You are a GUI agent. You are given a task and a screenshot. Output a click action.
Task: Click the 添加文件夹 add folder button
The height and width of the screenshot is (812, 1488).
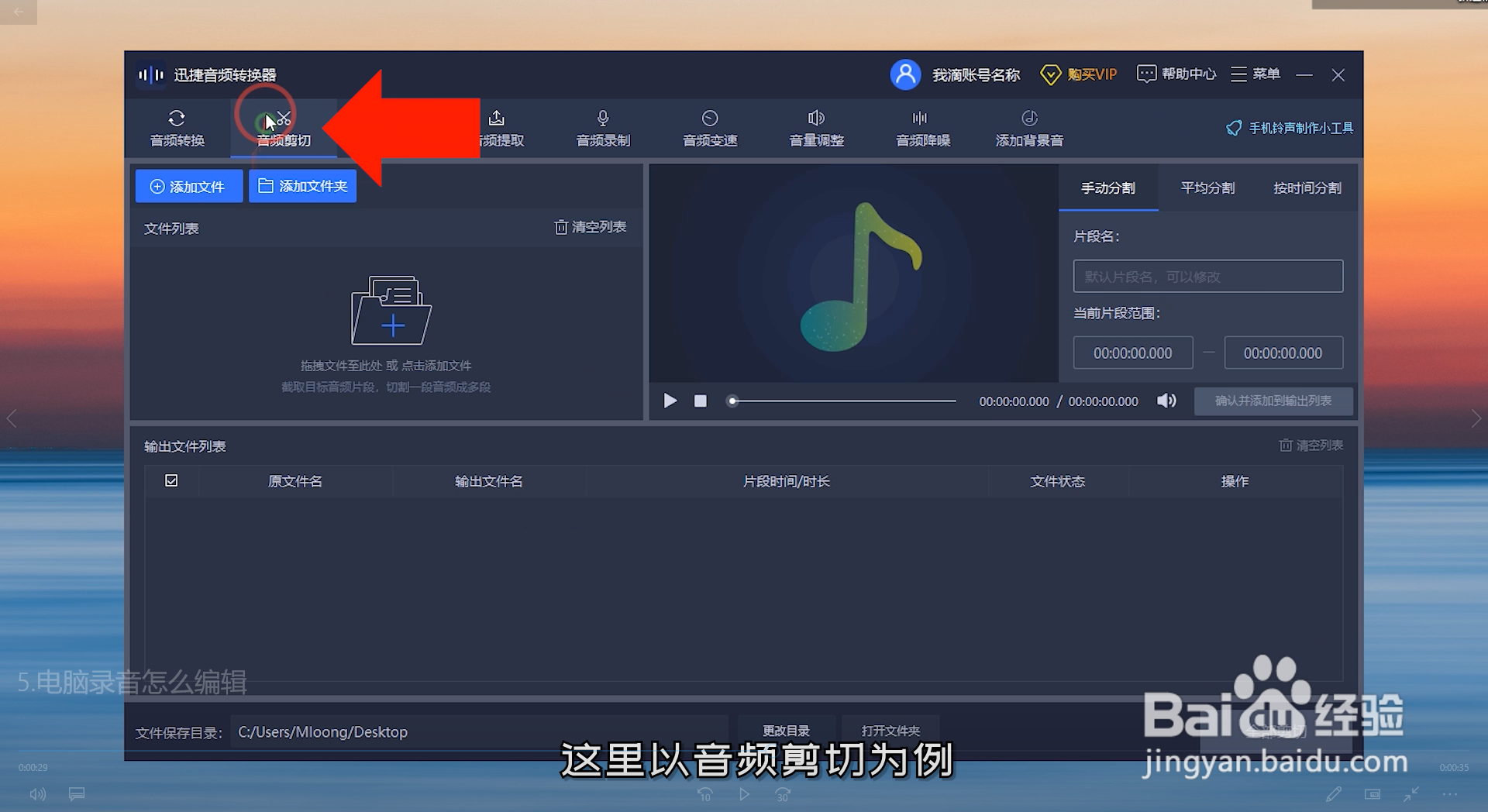[x=302, y=187]
